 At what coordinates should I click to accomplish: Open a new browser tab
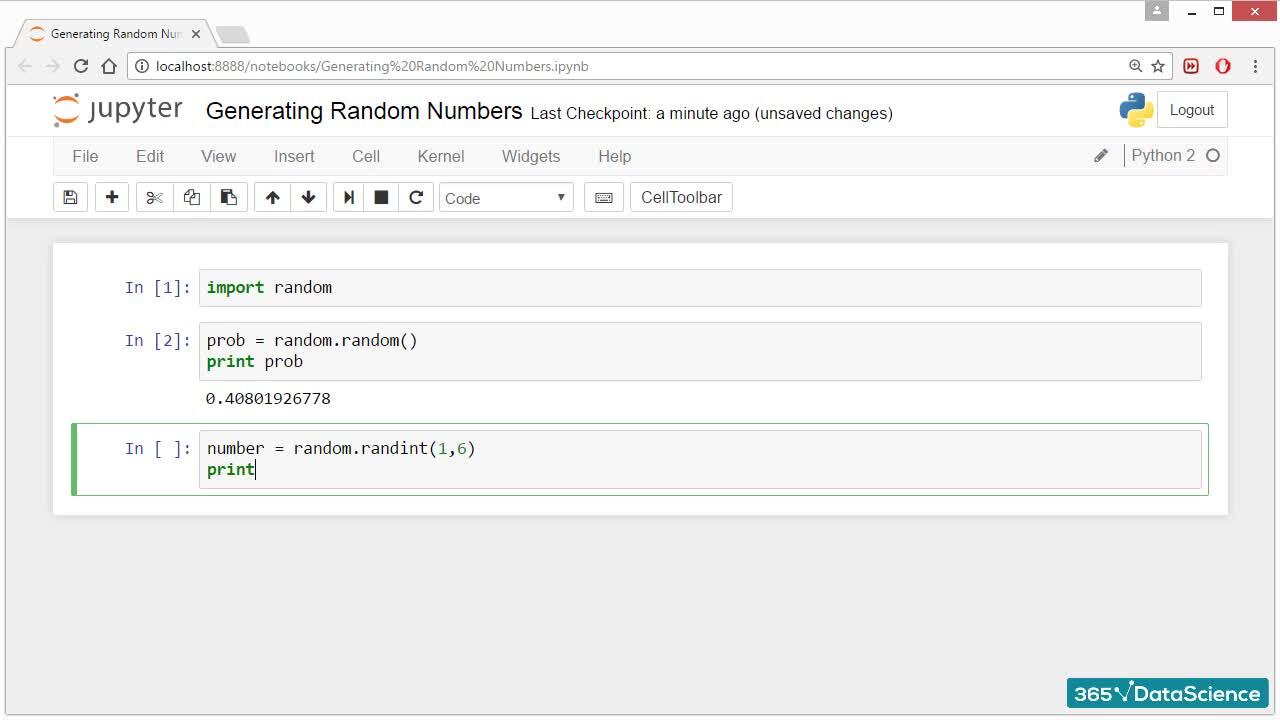click(x=232, y=35)
